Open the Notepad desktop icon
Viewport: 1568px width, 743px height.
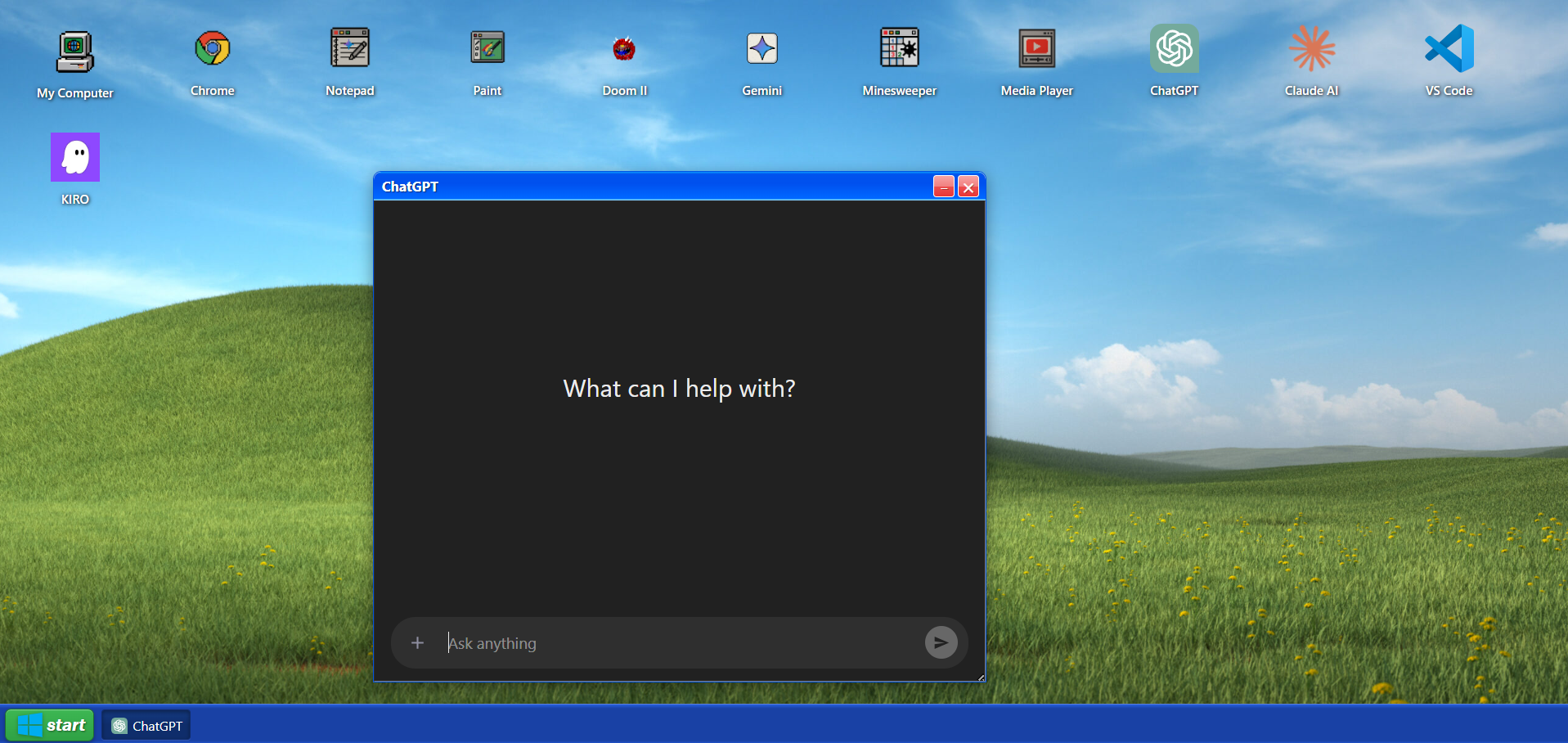coord(350,48)
